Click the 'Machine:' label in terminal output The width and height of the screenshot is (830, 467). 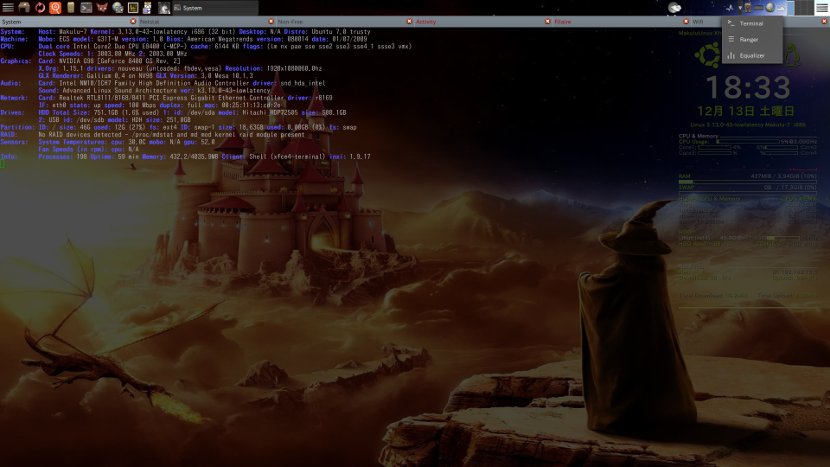(x=14, y=39)
